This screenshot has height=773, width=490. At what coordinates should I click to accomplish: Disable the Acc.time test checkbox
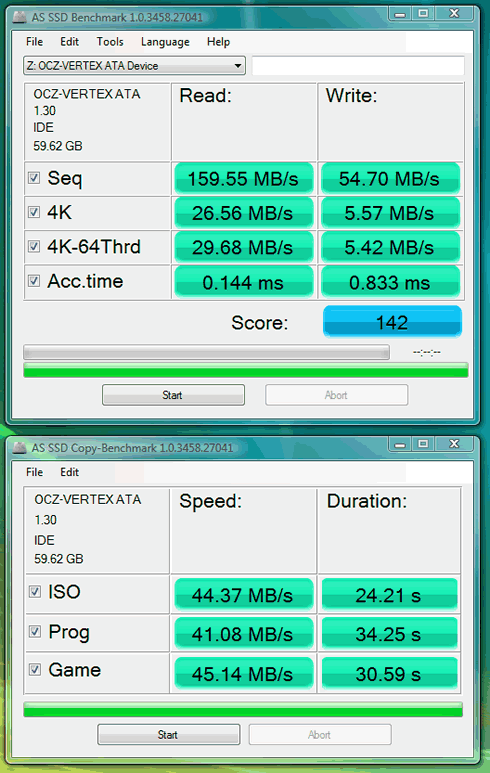coord(34,281)
